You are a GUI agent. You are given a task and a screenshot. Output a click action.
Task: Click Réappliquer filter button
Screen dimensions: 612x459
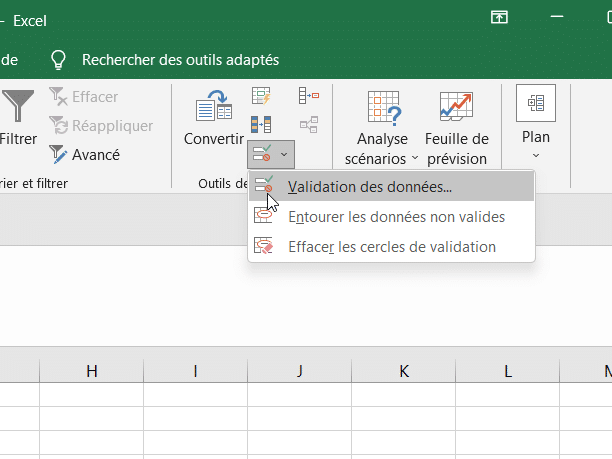(x=101, y=125)
